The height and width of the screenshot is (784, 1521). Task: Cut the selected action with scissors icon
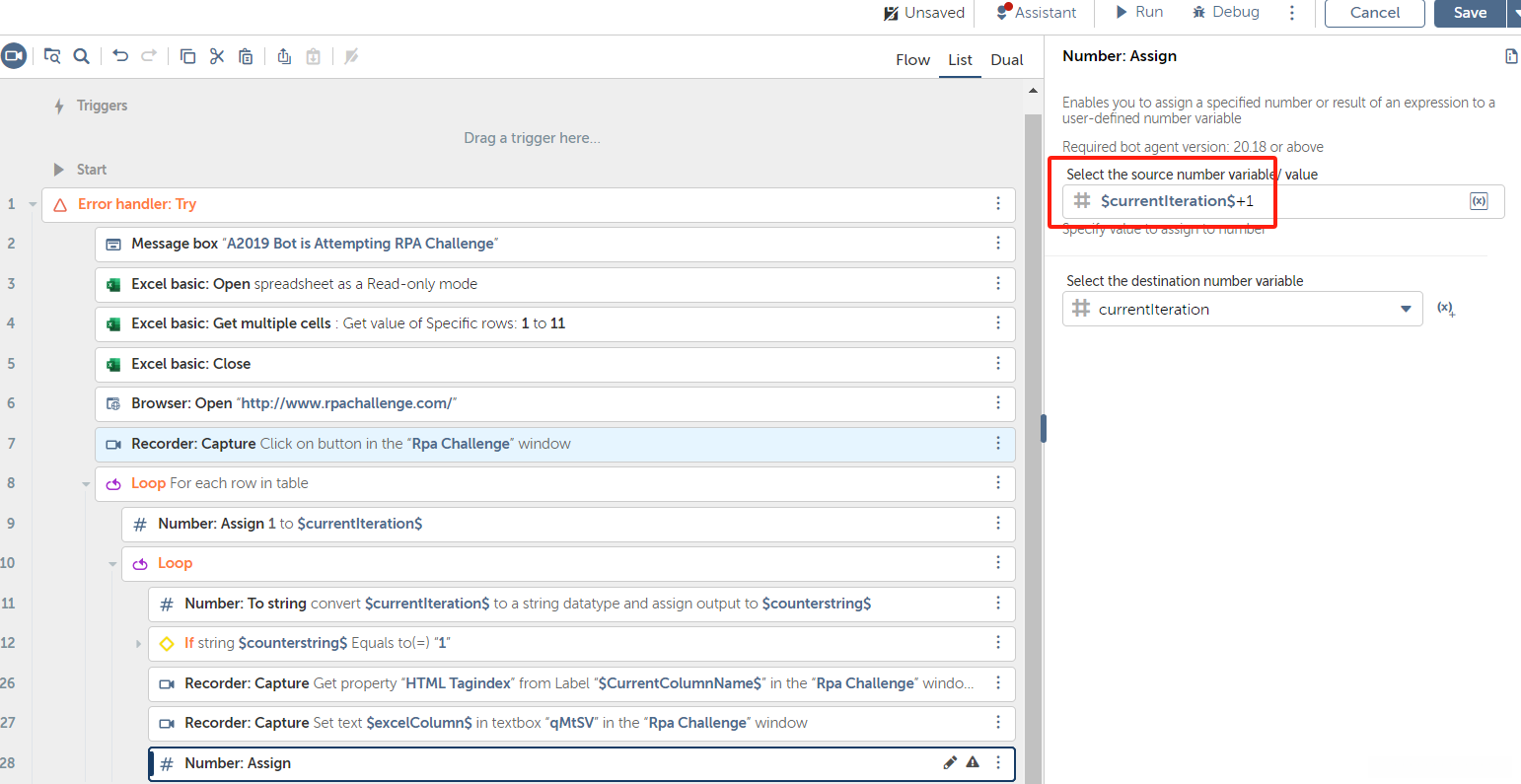(217, 56)
